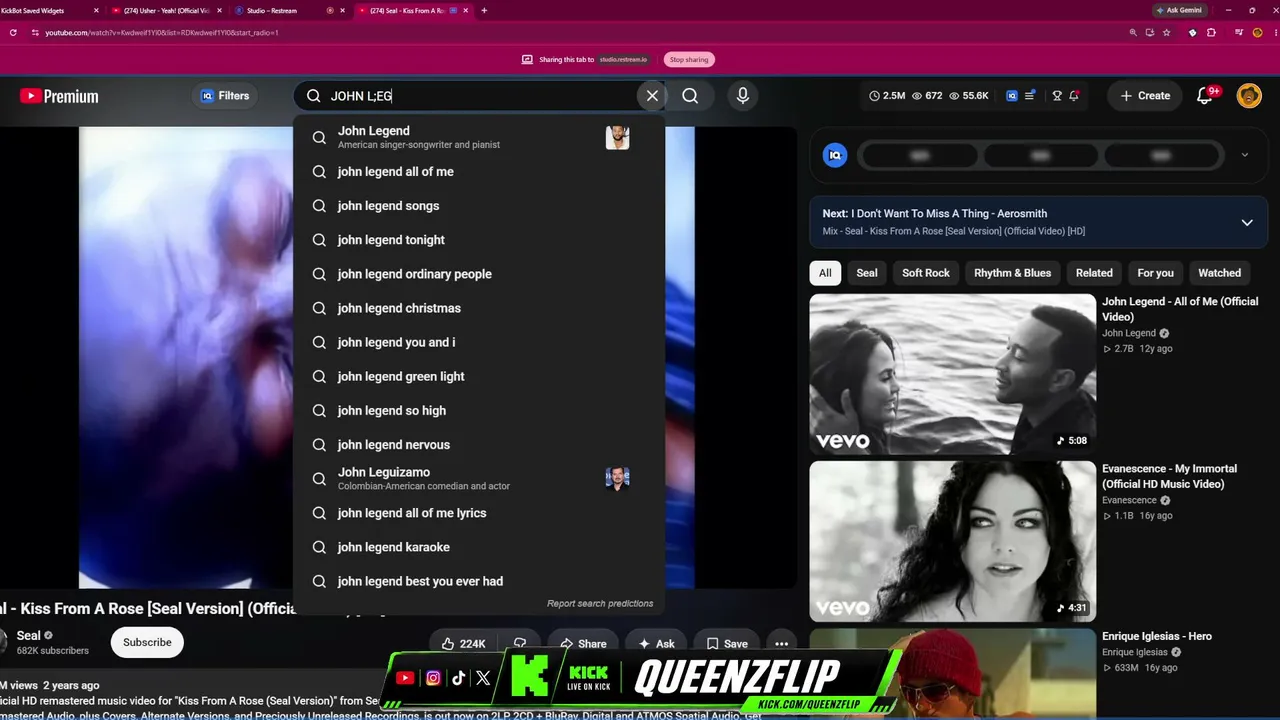The height and width of the screenshot is (720, 1280).
Task: Open the trophy icon in the stats bar
Action: click(1057, 96)
